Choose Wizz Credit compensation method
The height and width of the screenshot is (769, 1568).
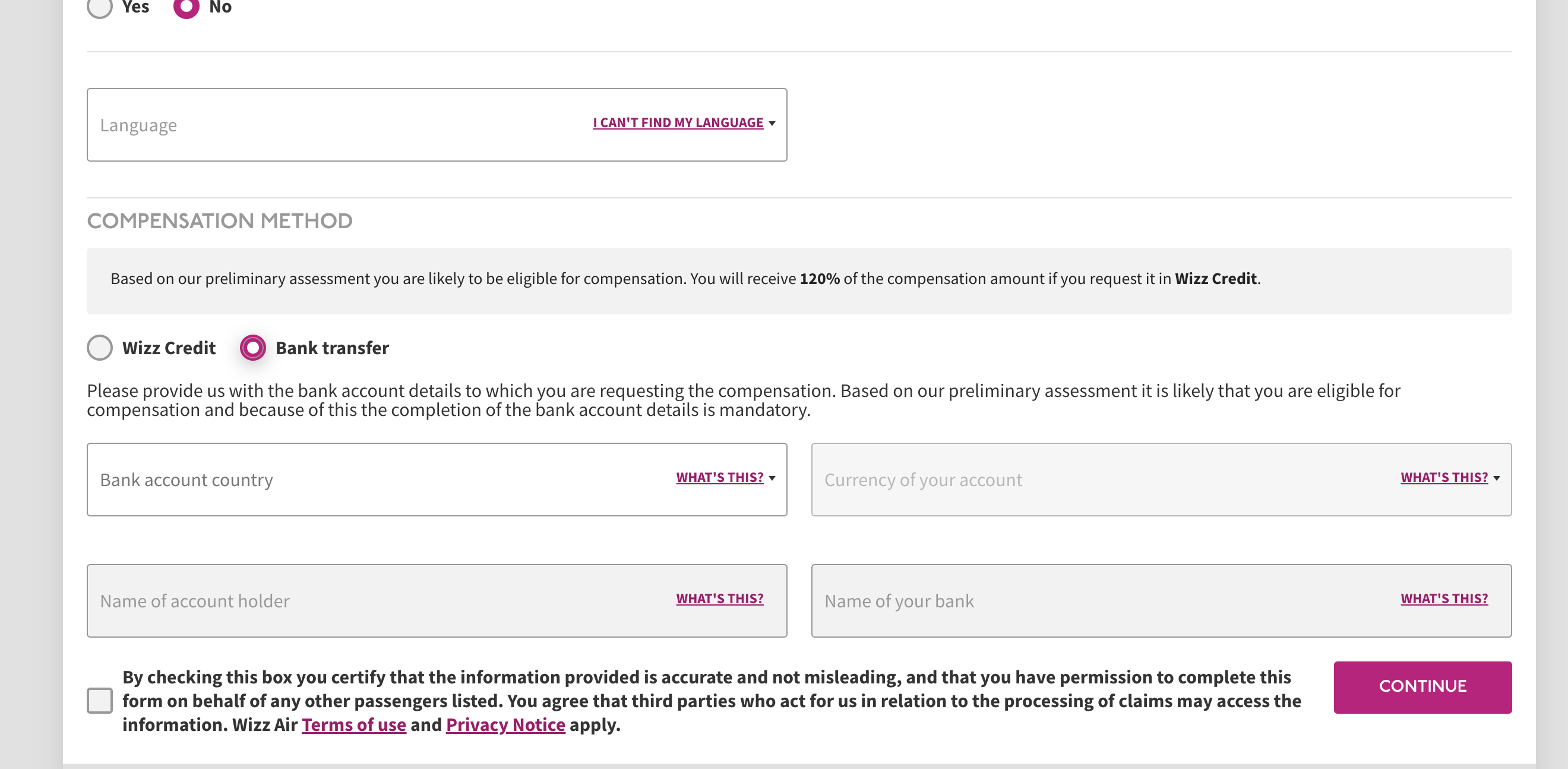[x=100, y=348]
